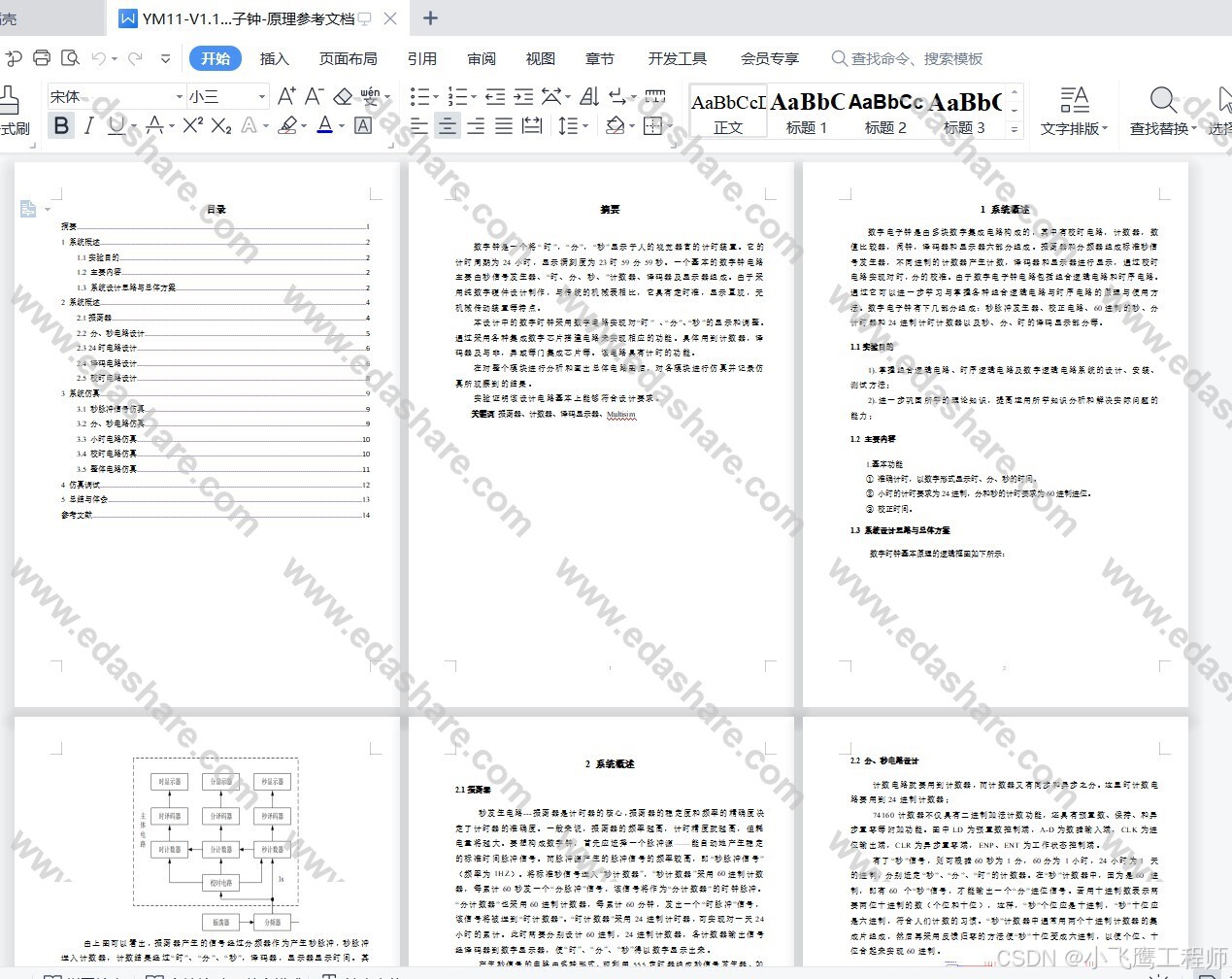Decrease font size with A- icon

[x=314, y=96]
